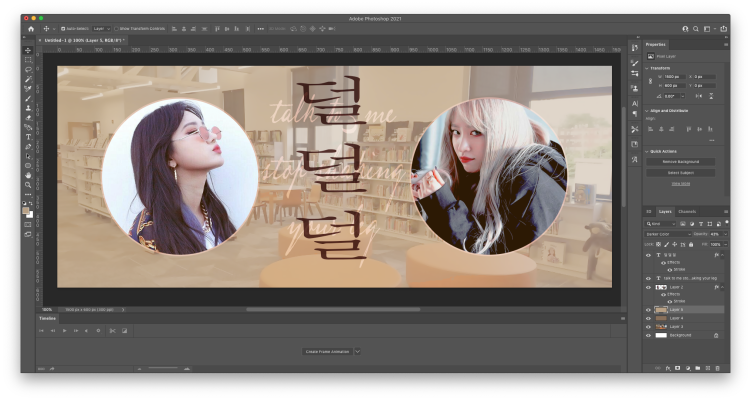Open the Search icon in top right

pos(695,29)
